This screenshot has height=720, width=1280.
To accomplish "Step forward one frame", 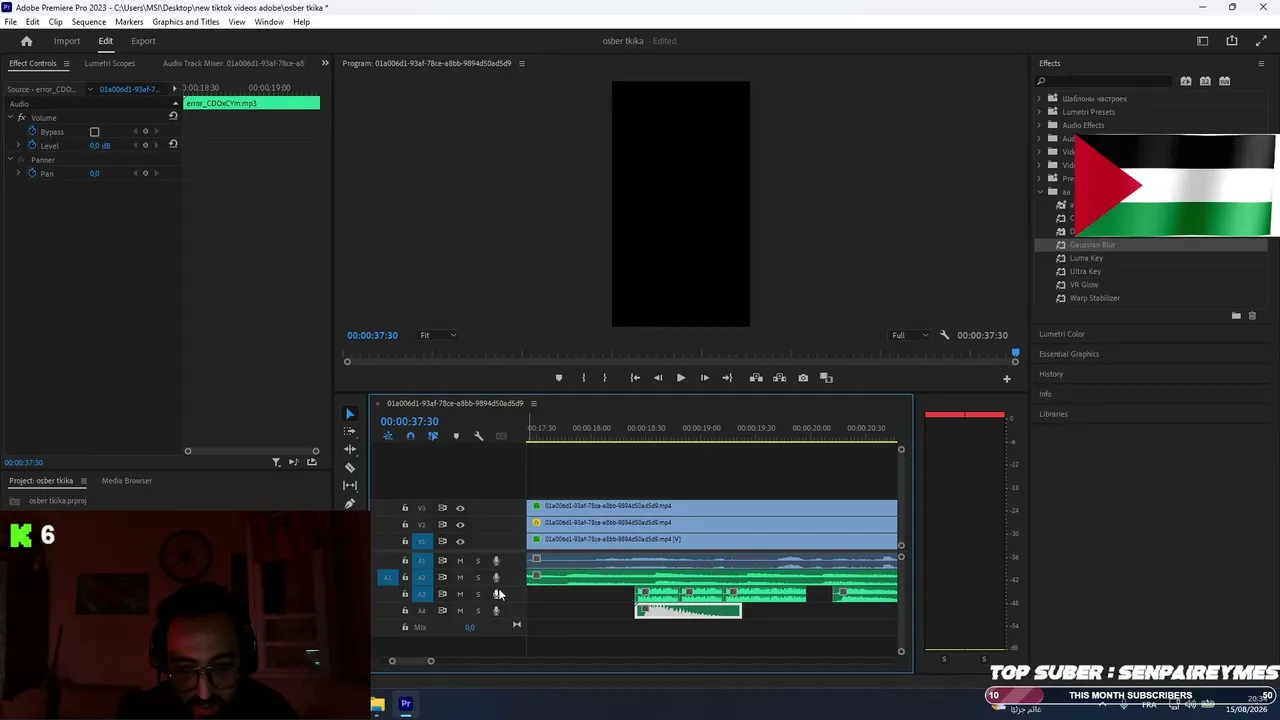I will [704, 378].
